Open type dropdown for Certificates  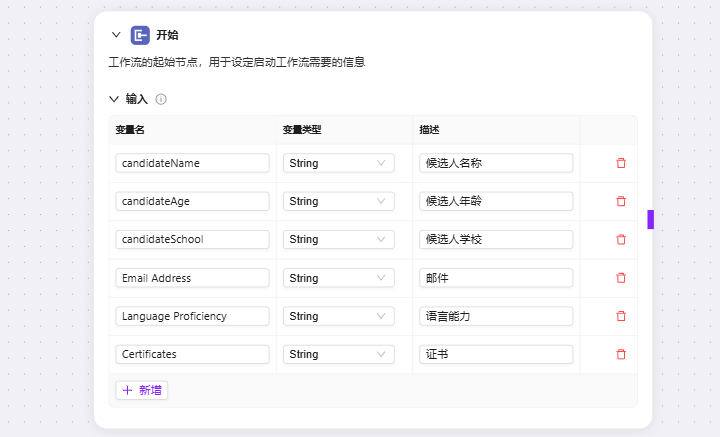pos(338,354)
